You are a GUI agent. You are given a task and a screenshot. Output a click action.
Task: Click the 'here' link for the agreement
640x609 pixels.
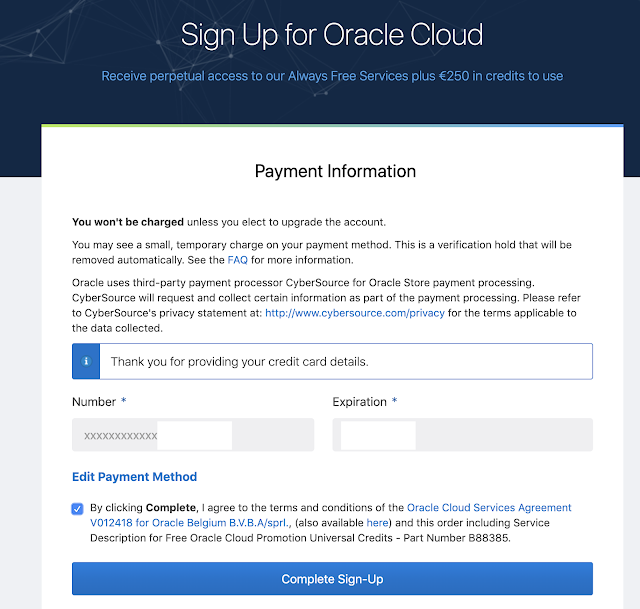pos(377,523)
